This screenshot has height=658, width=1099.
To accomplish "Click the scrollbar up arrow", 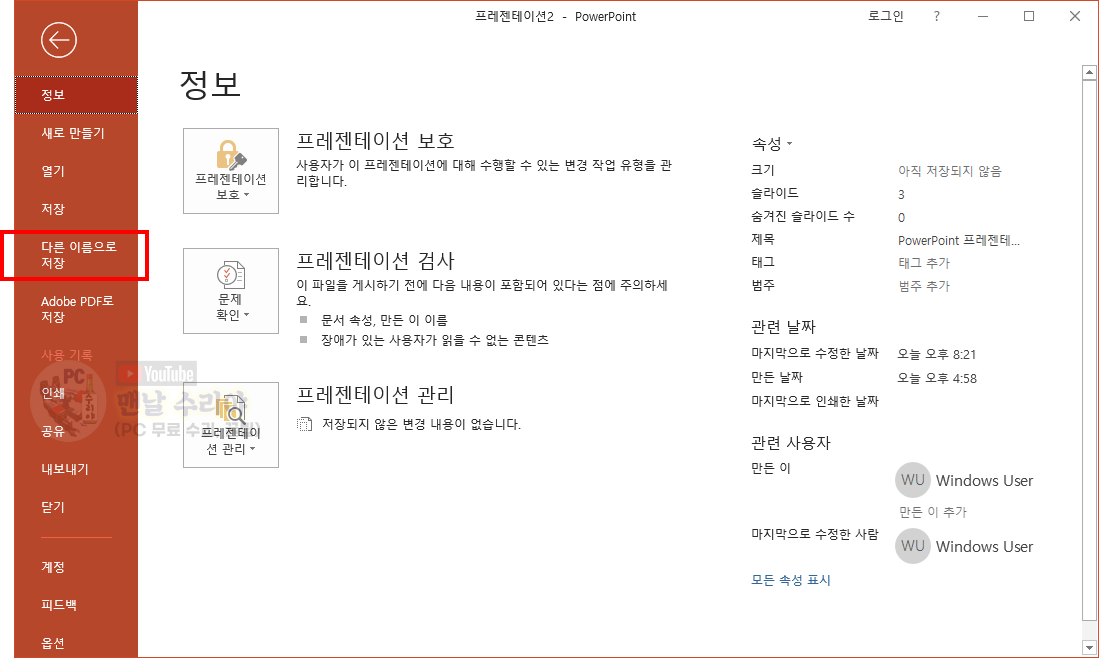I will (x=1088, y=72).
